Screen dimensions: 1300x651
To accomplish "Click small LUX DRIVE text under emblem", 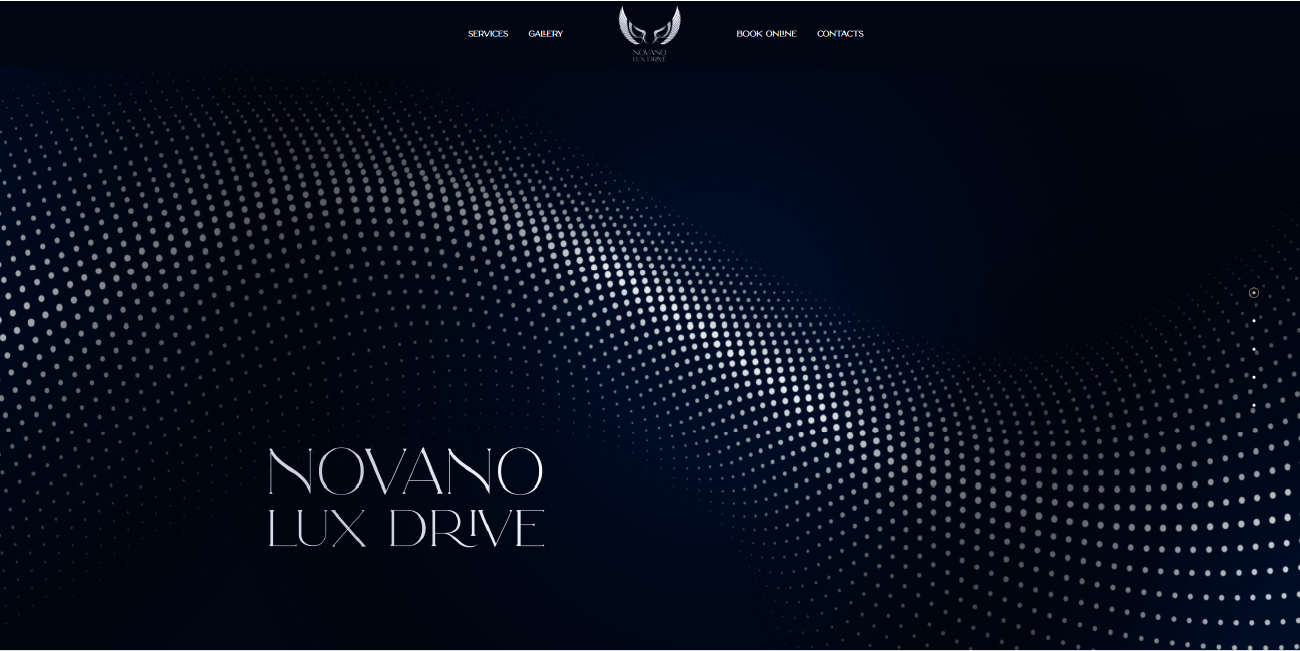I will point(649,59).
